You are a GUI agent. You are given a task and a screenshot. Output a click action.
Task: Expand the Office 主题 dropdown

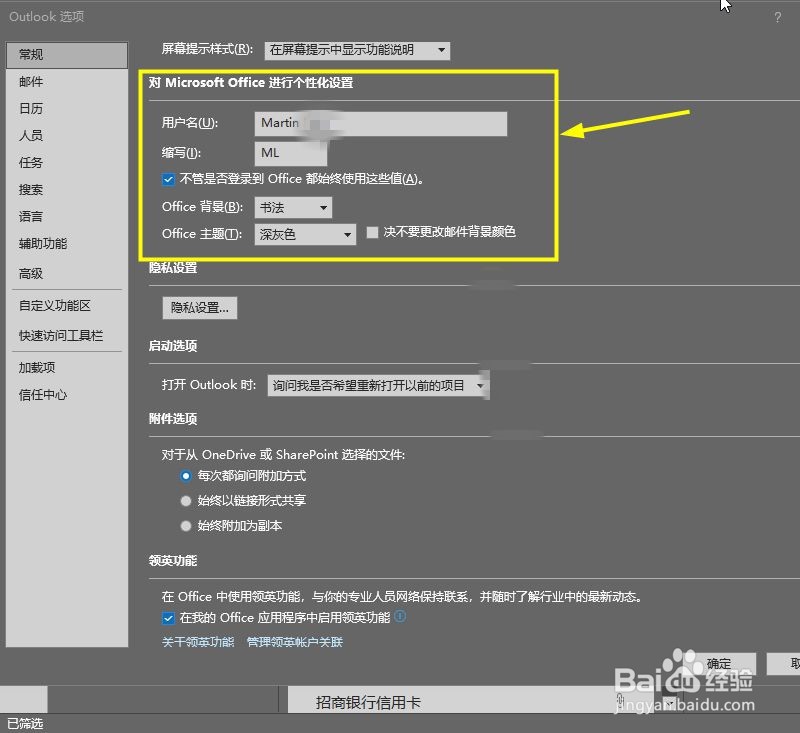pos(305,235)
